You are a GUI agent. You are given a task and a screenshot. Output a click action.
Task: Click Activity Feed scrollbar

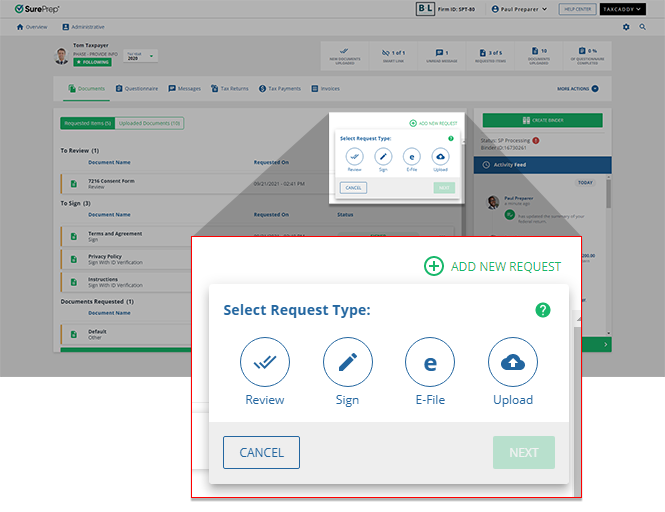609,193
